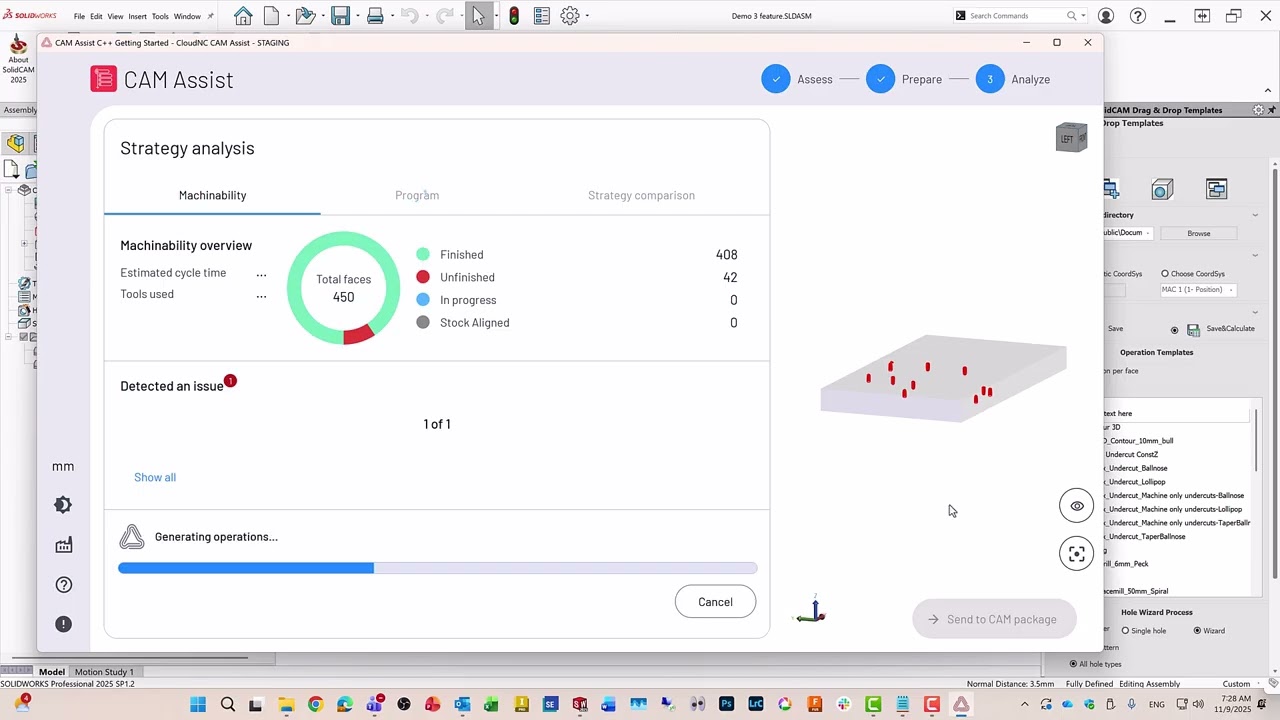Open the Insert menu
Screen dimensions: 1280x720
(x=137, y=16)
